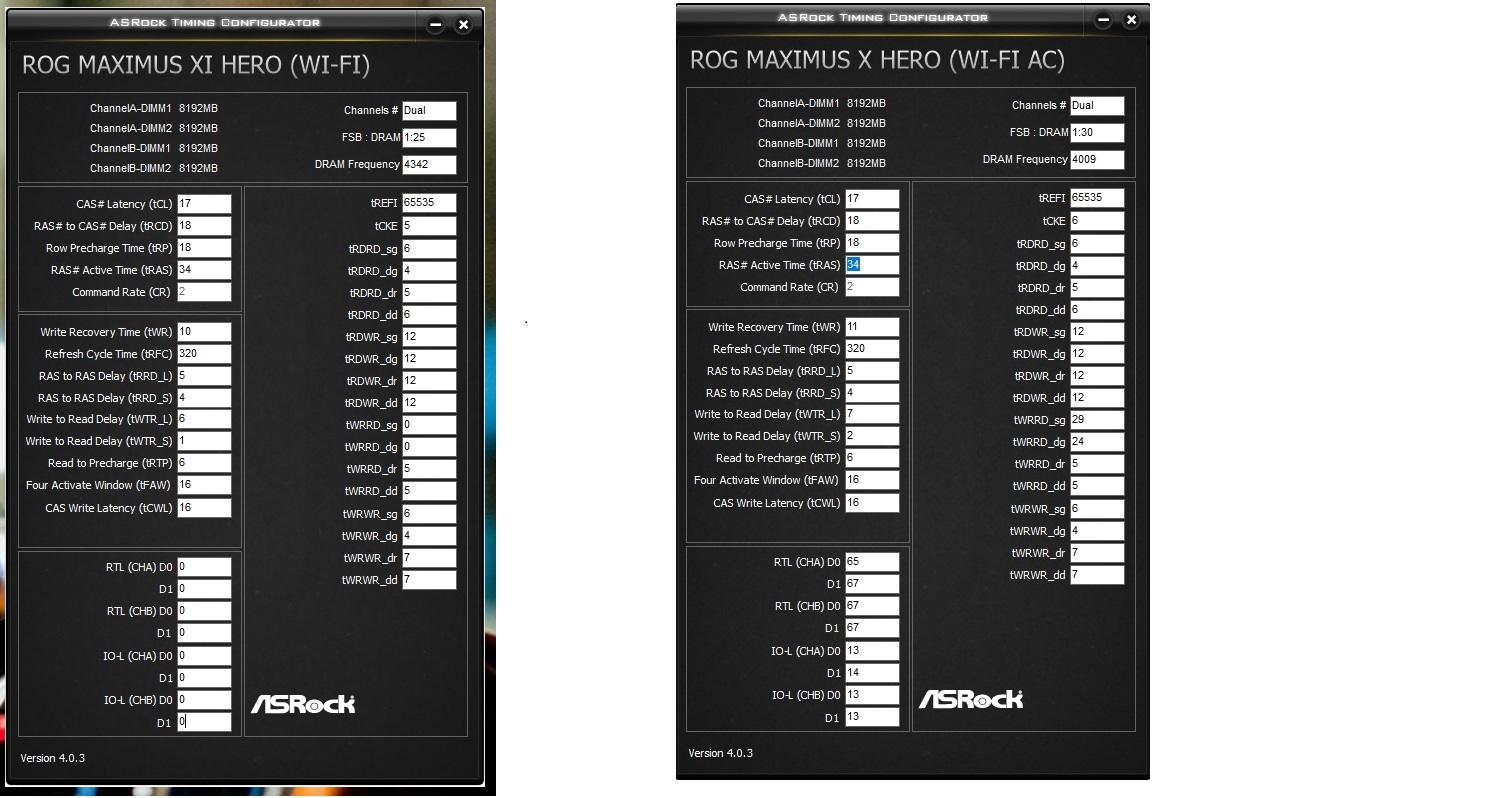The image size is (1493, 798).
Task: Click ROG MAXIMUS XI HERO (WI-FI) title text
Action: pyautogui.click(x=196, y=66)
